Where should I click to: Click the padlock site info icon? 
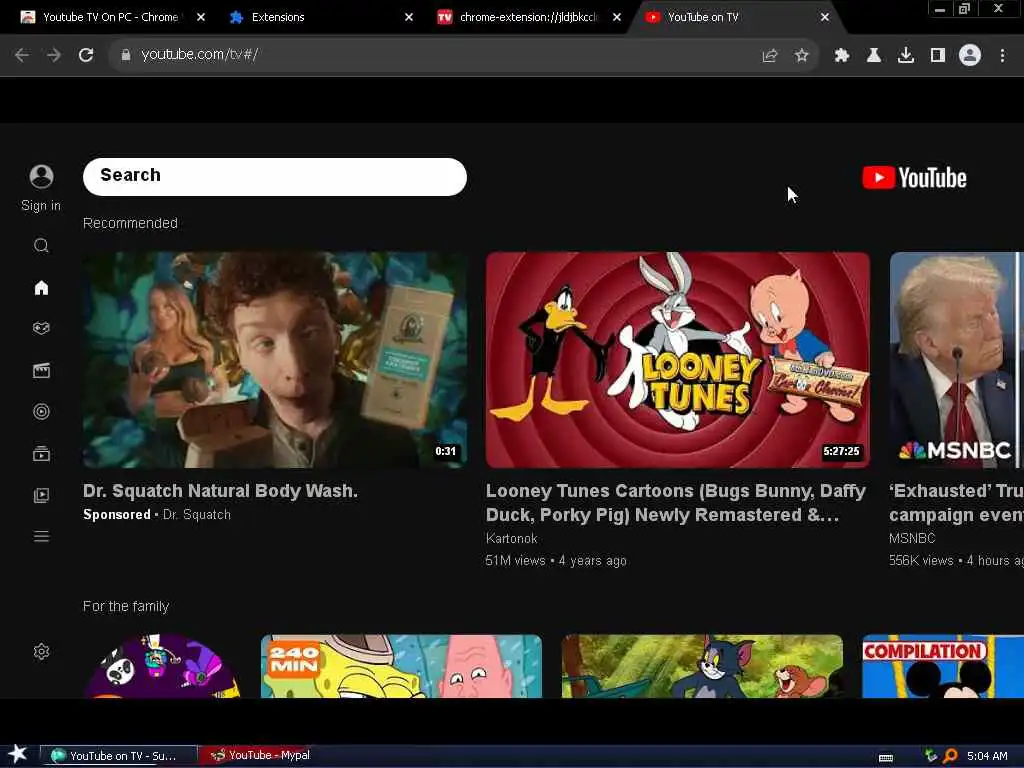coord(126,55)
